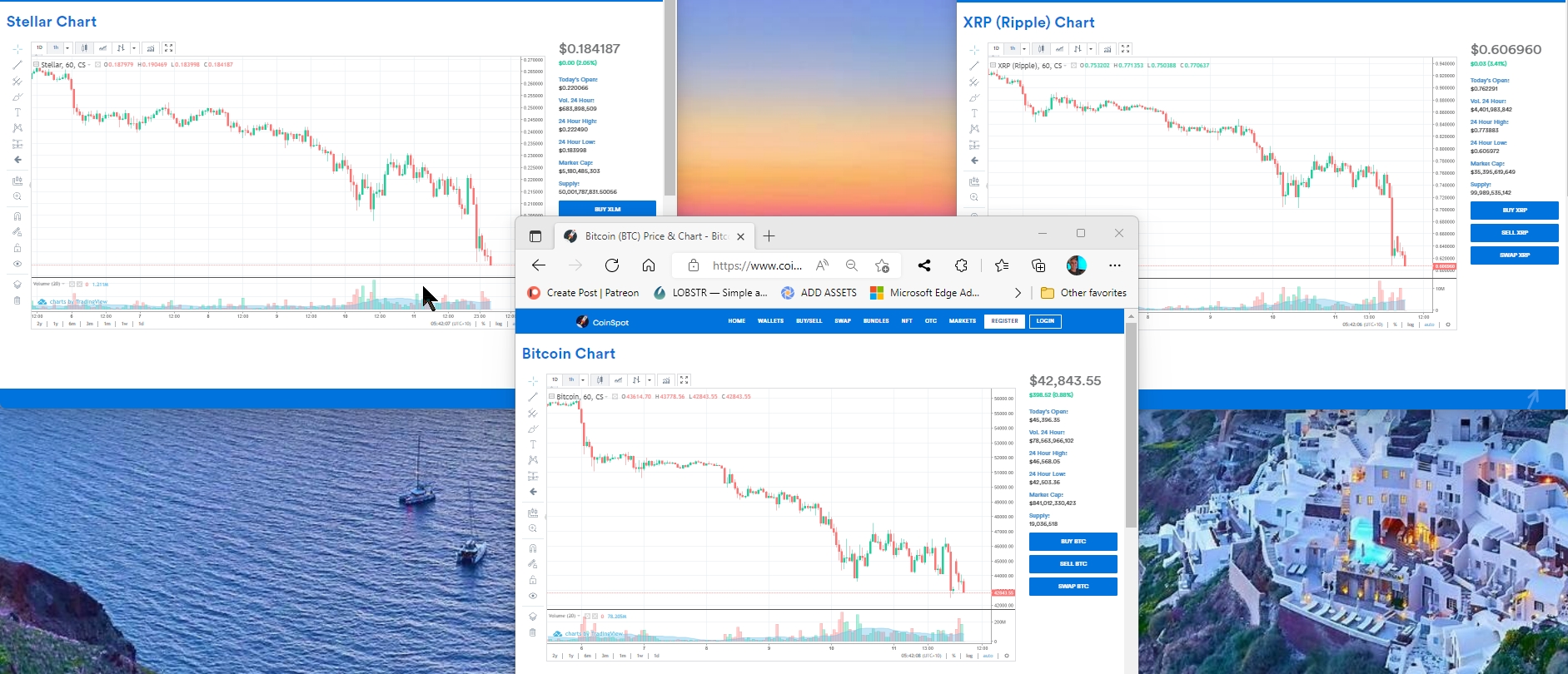The image size is (1568, 674).
Task: Expand the bar style dropdown arrow in Bitcoin chart
Action: click(650, 379)
